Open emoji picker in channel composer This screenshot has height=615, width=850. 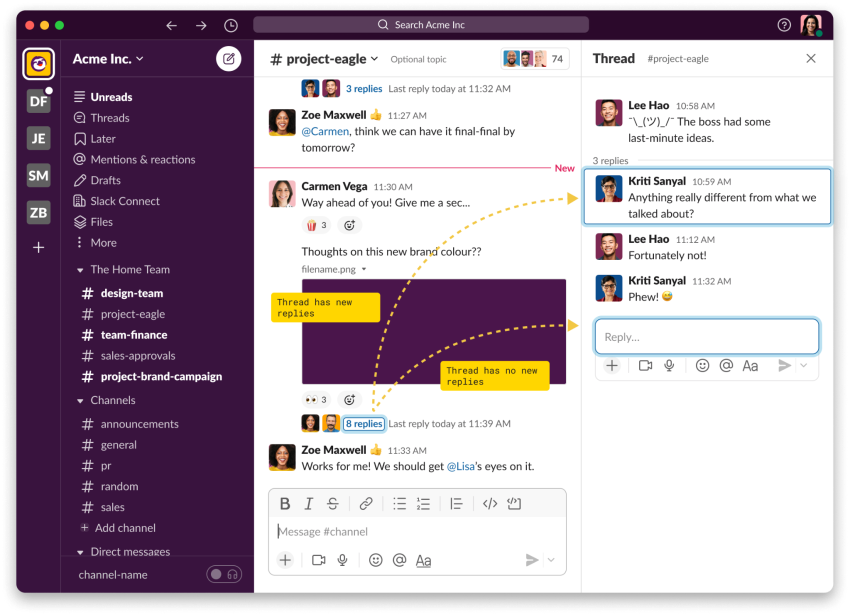pos(376,560)
